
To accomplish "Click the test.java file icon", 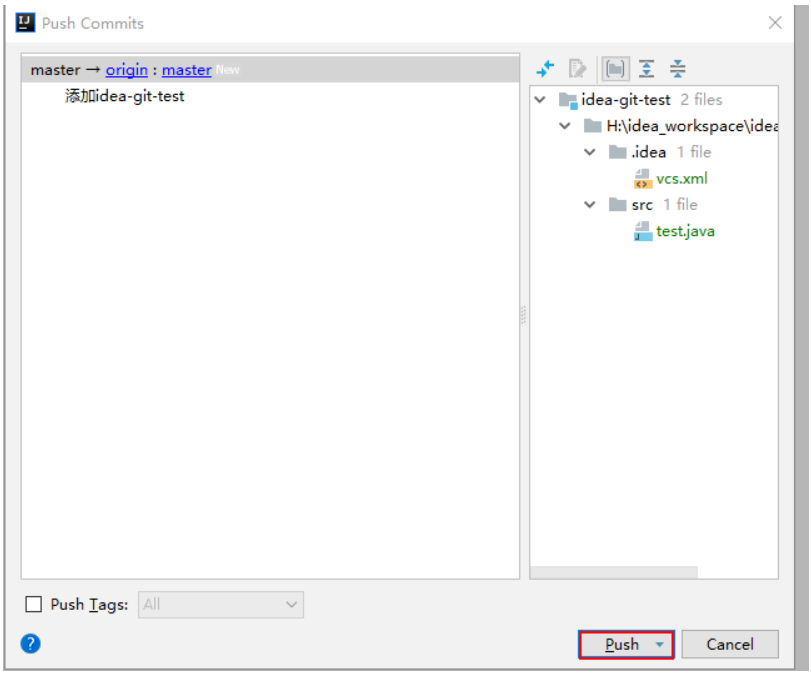I will coord(642,231).
